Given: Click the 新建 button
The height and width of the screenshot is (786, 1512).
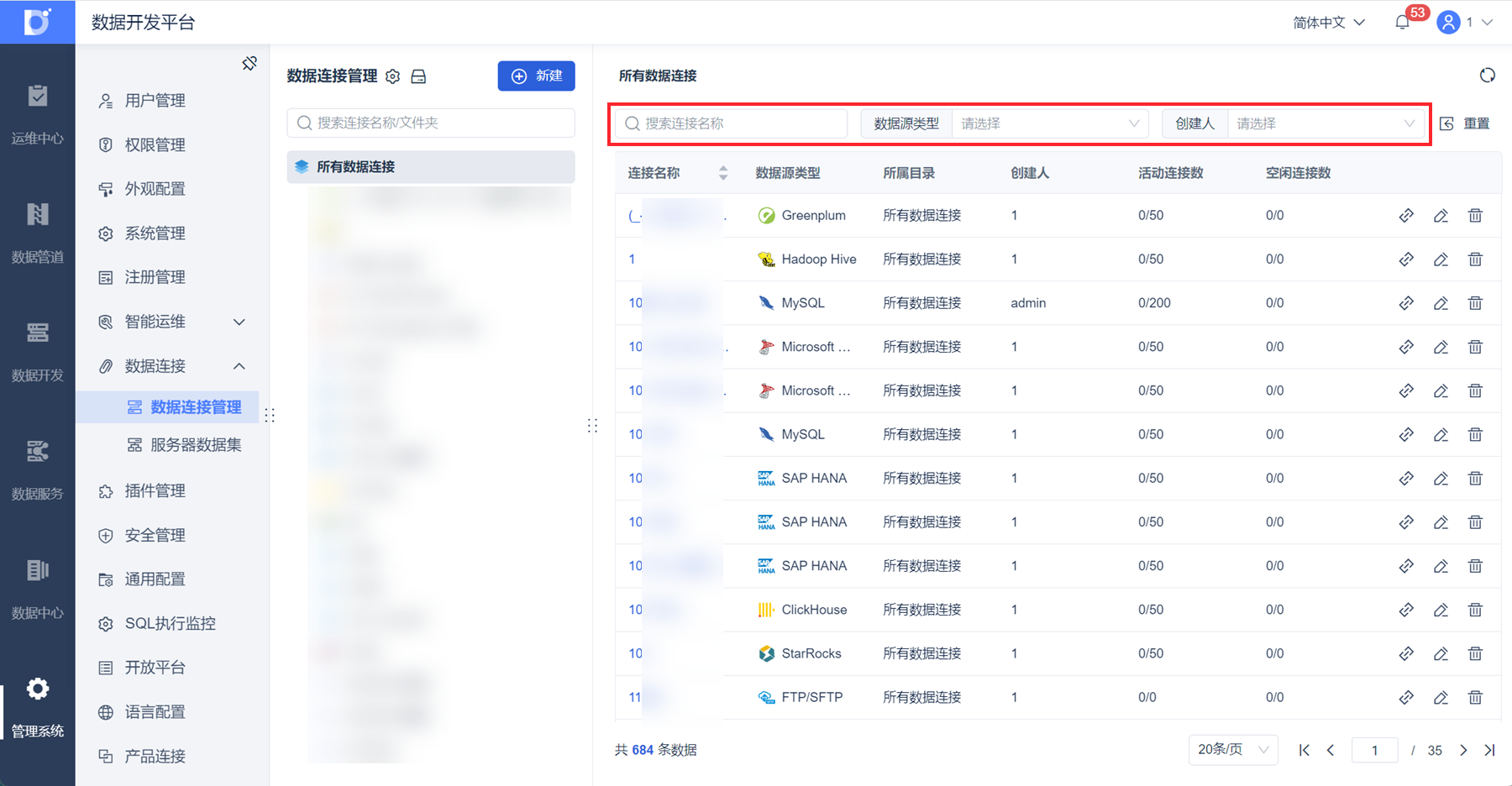Looking at the screenshot, I should (x=537, y=76).
